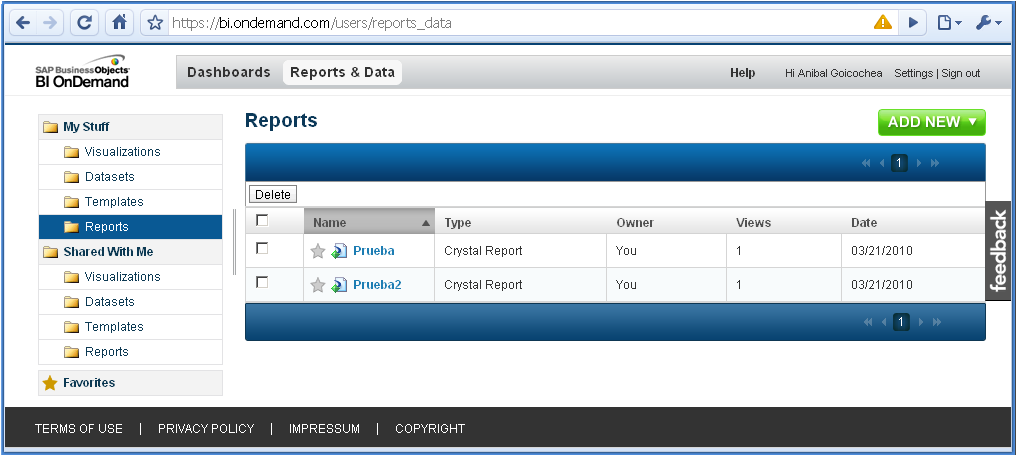The image size is (1019, 456).
Task: Mark Prueba report as favorite star
Action: click(318, 251)
